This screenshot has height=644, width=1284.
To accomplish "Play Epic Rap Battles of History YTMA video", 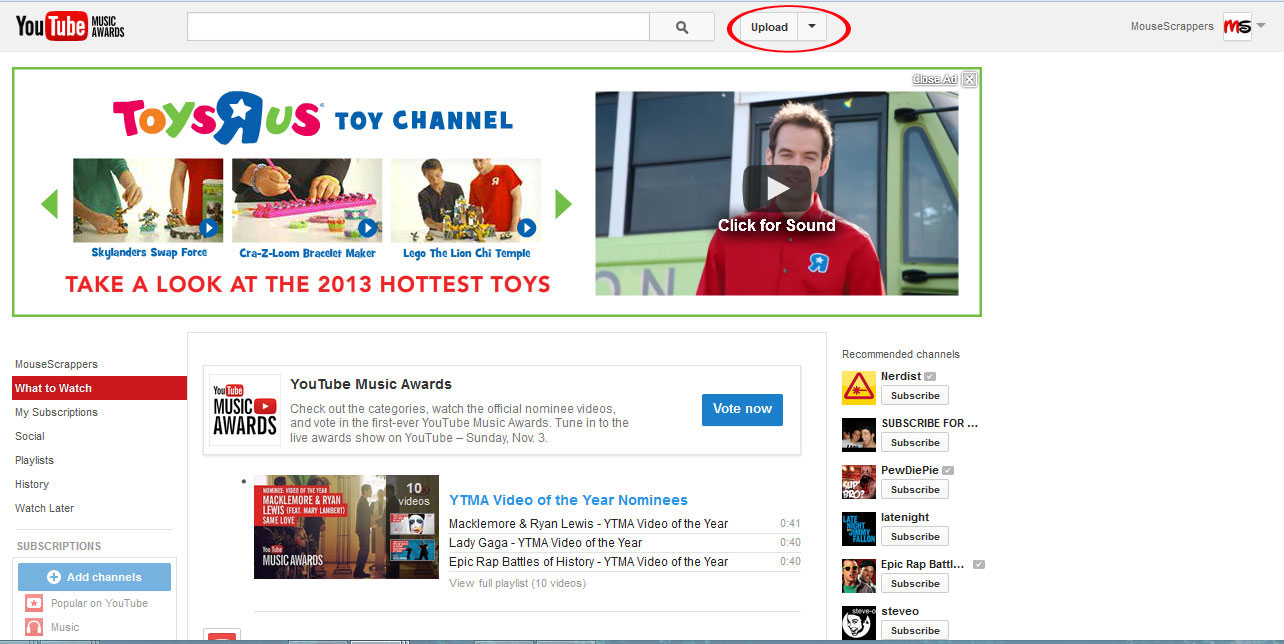I will click(588, 561).
